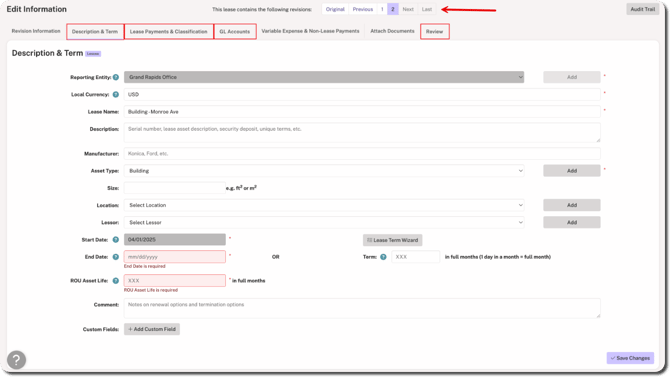
Task: Click Add next to Asset Type
Action: pyautogui.click(x=572, y=171)
